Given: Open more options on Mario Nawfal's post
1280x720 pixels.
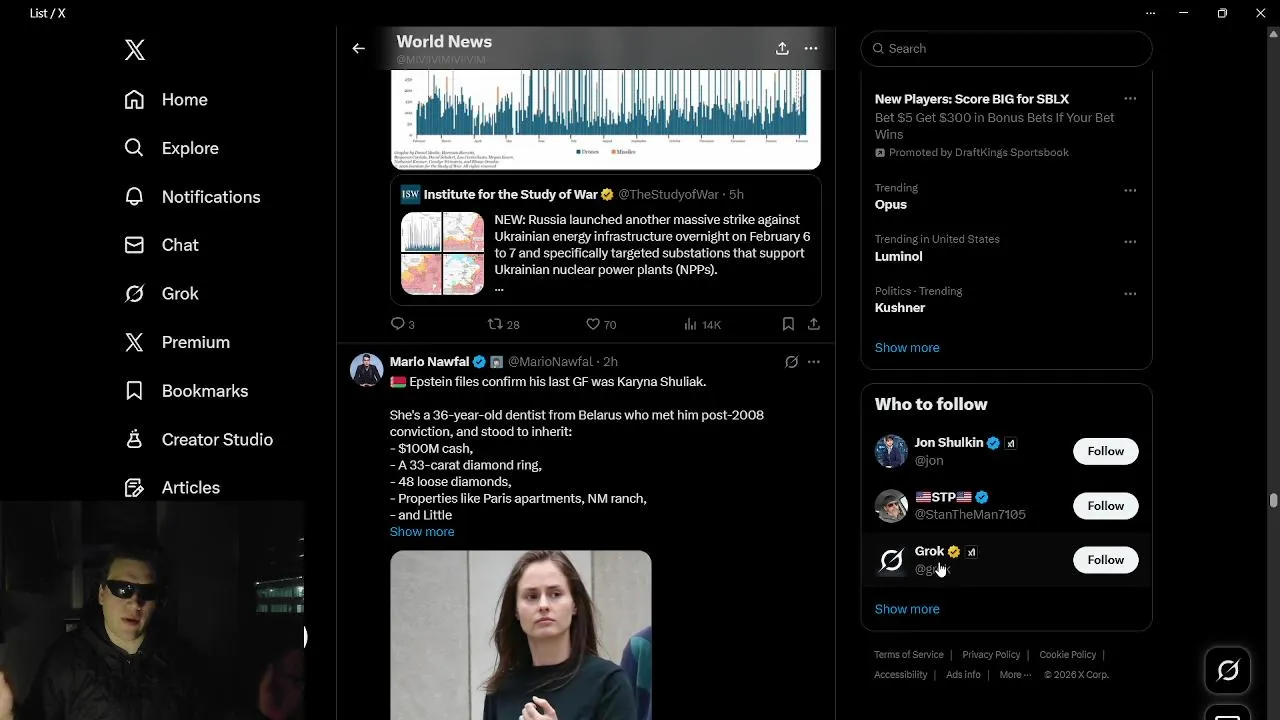Looking at the screenshot, I should [814, 362].
